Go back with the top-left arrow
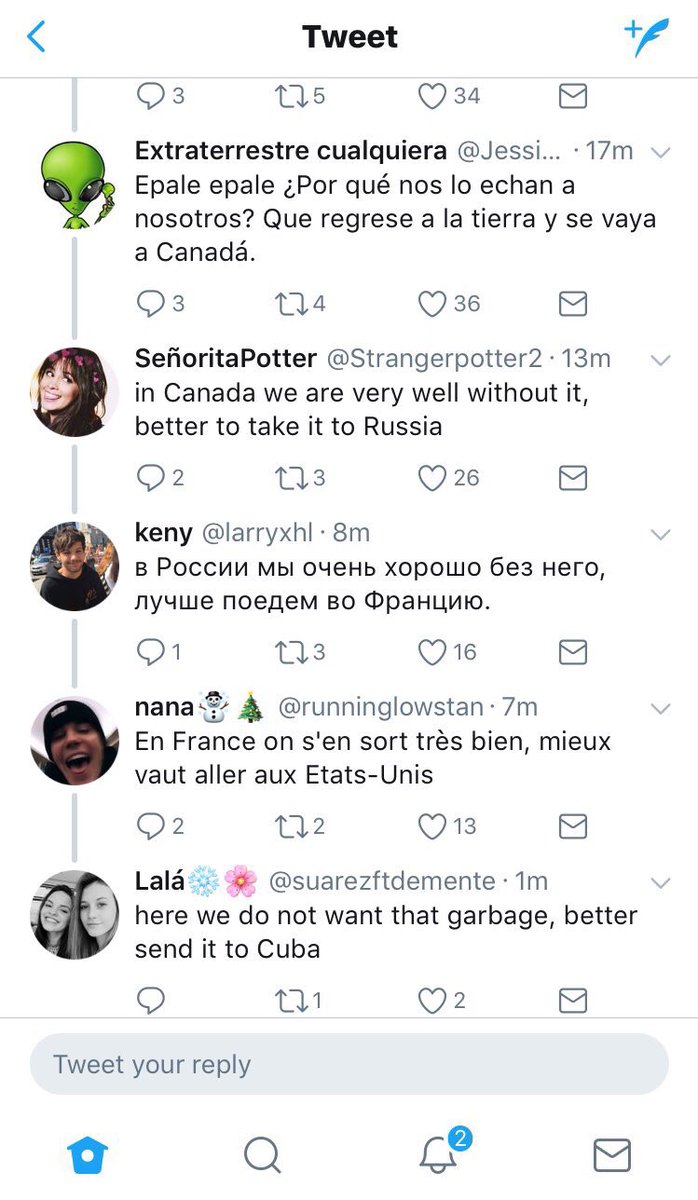The image size is (698, 1200). tap(36, 37)
